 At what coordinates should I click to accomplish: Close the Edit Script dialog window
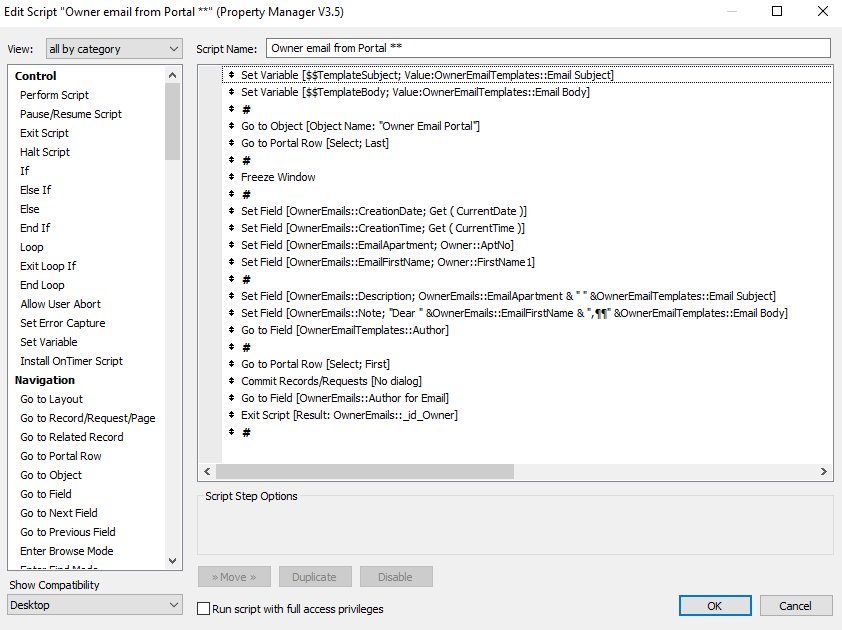pos(822,11)
